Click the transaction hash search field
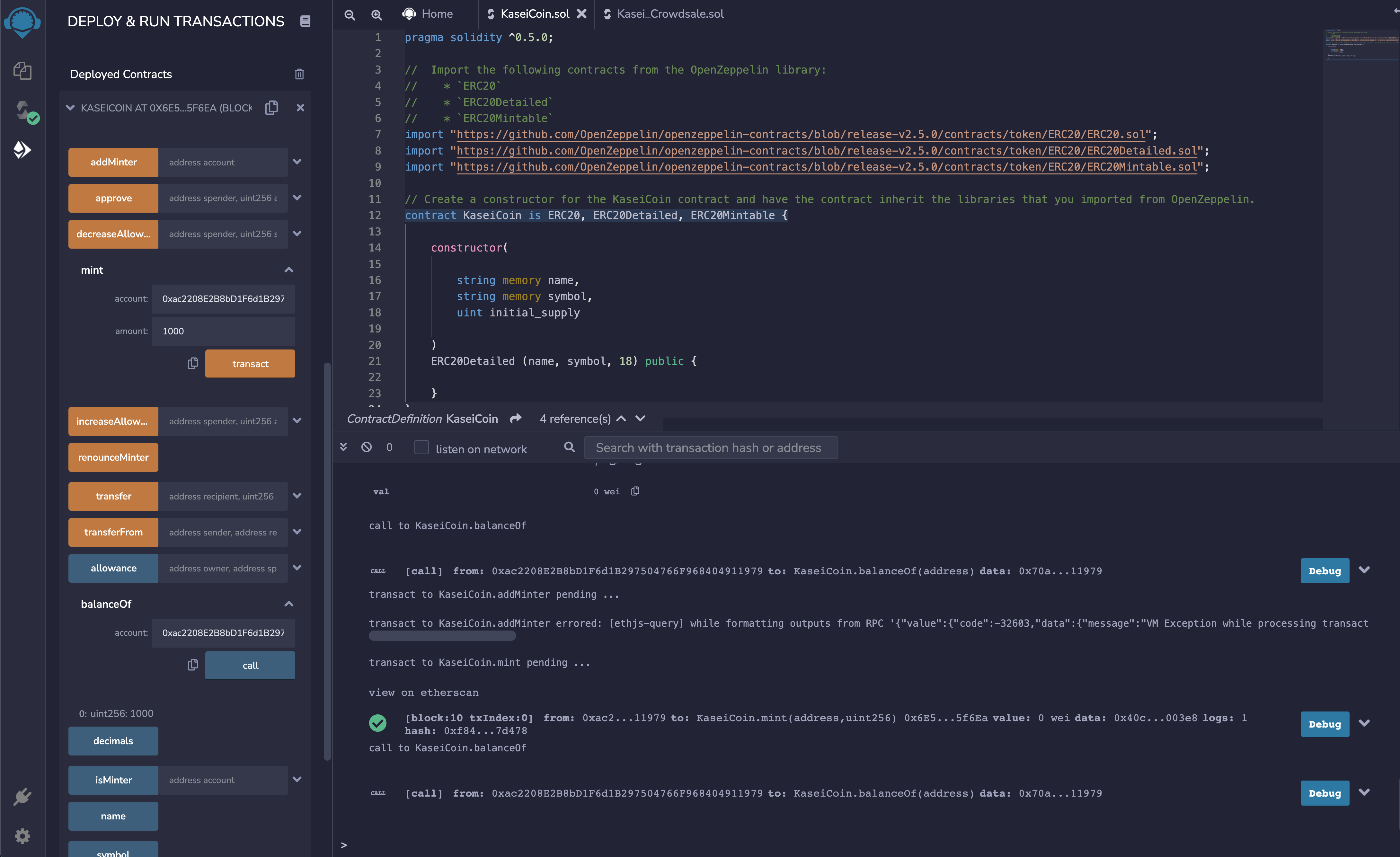1400x857 pixels. 710,448
